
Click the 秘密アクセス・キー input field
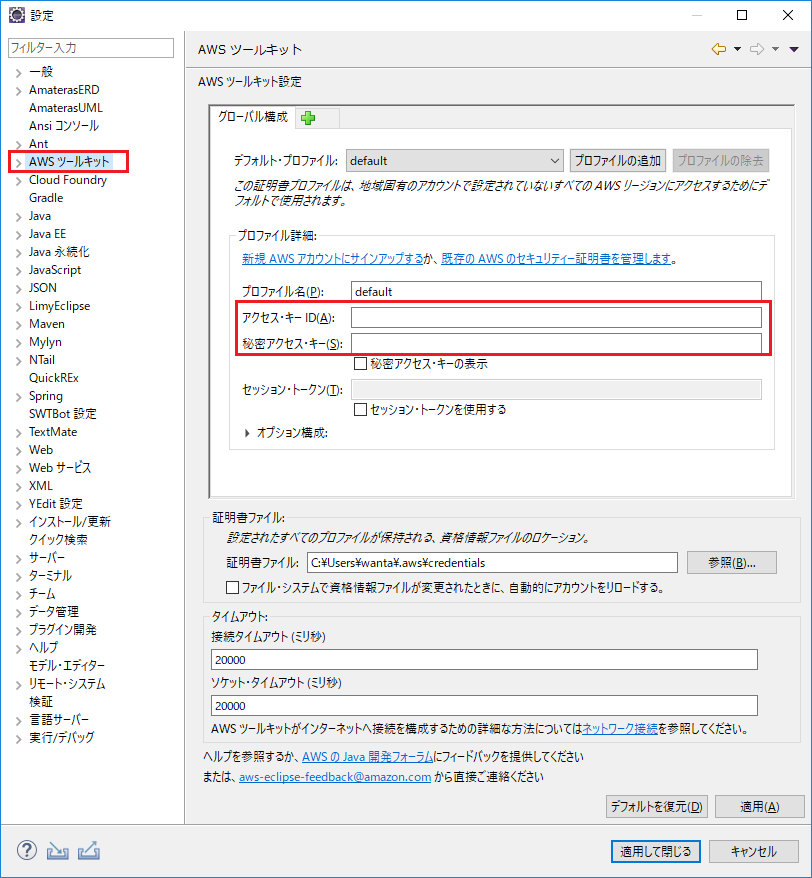click(x=556, y=343)
